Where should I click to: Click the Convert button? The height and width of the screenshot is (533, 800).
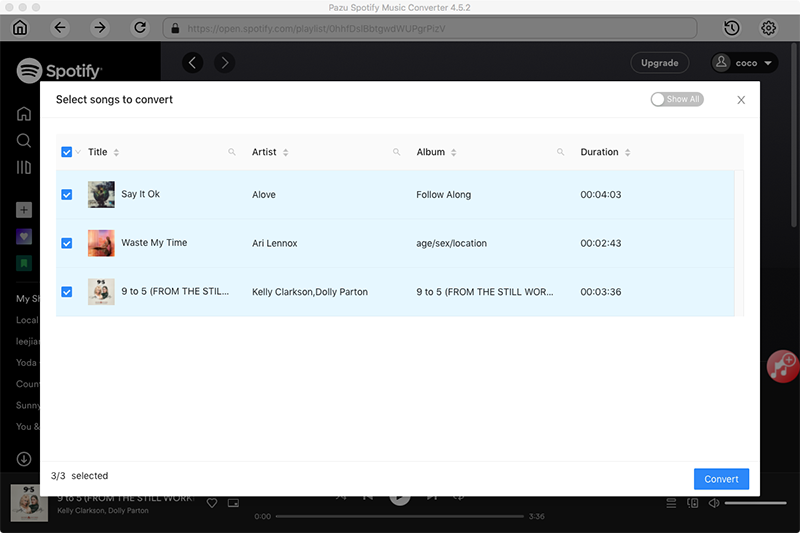721,479
